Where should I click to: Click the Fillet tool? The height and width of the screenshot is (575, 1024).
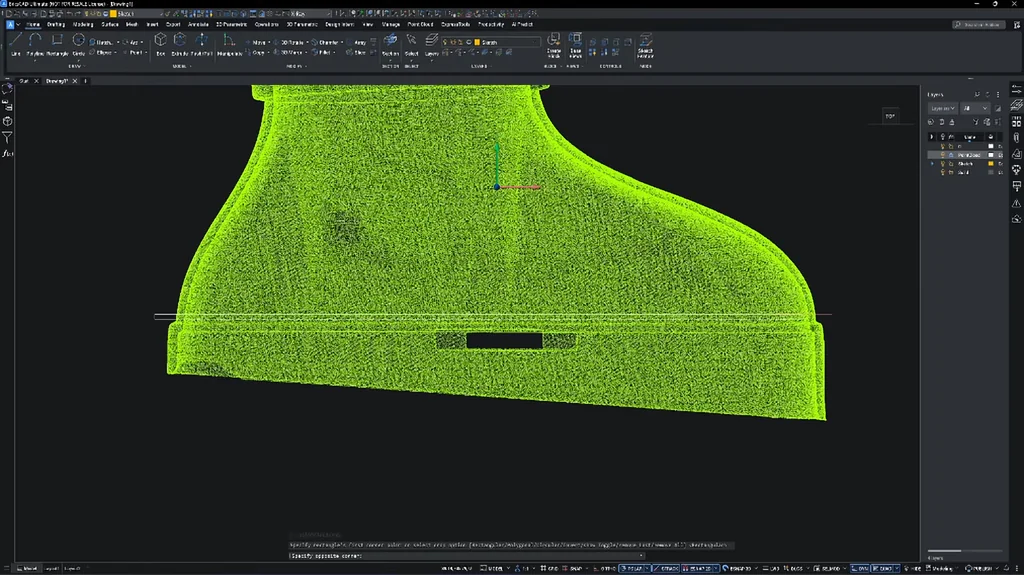click(x=323, y=52)
